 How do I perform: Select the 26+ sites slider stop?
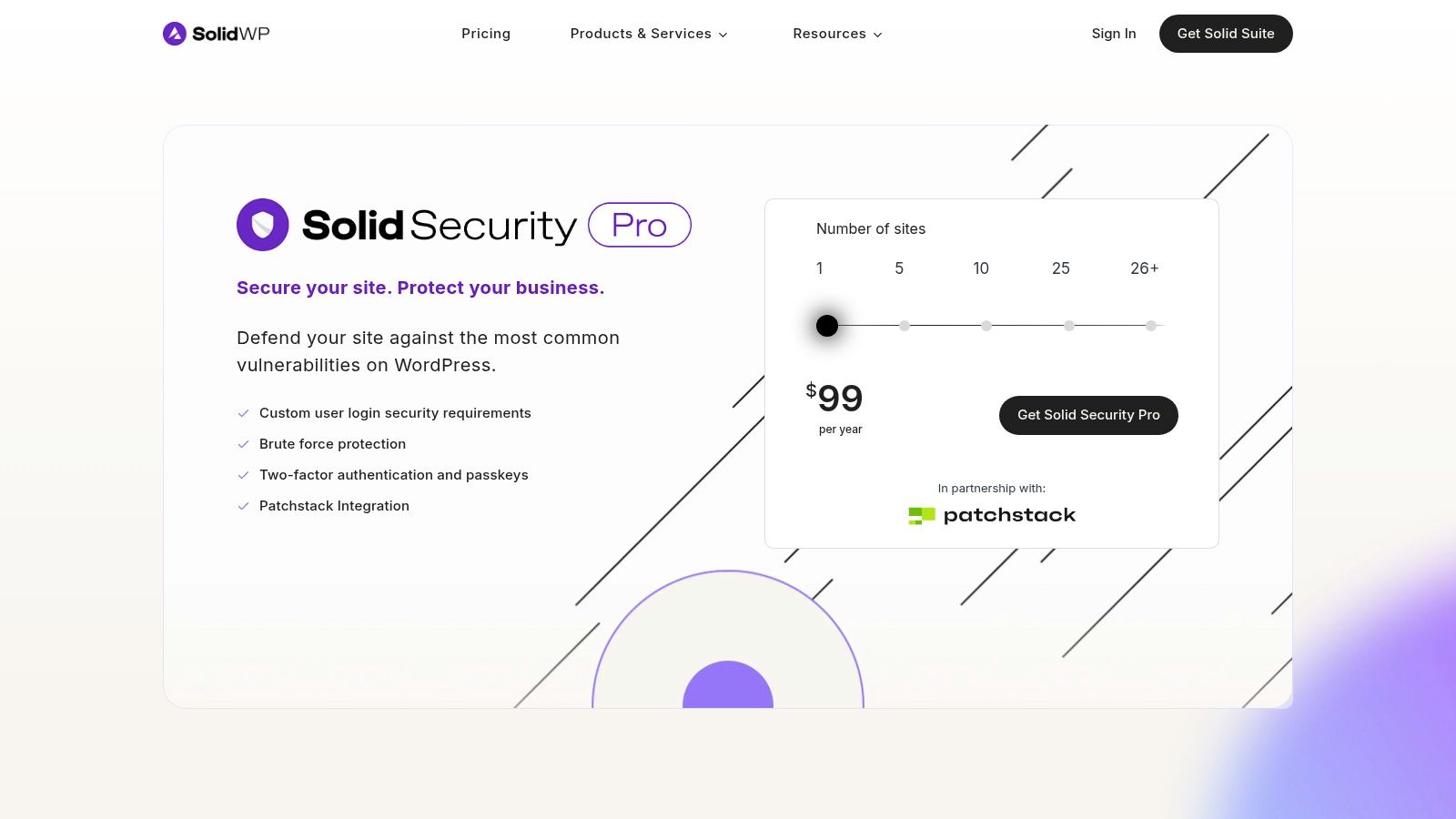1151,325
